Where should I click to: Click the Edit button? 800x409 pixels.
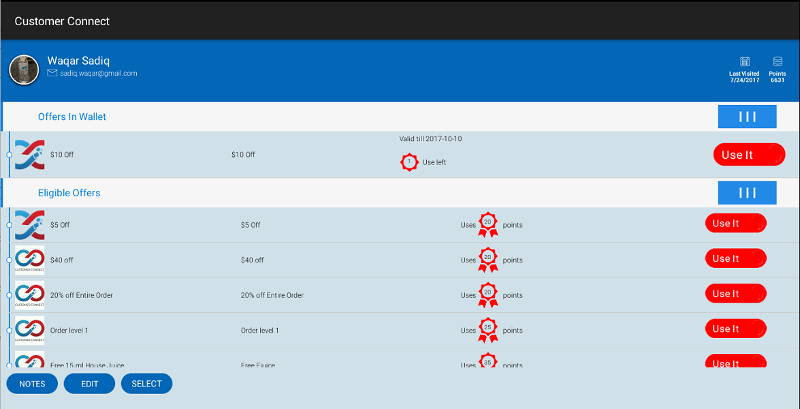click(x=89, y=384)
